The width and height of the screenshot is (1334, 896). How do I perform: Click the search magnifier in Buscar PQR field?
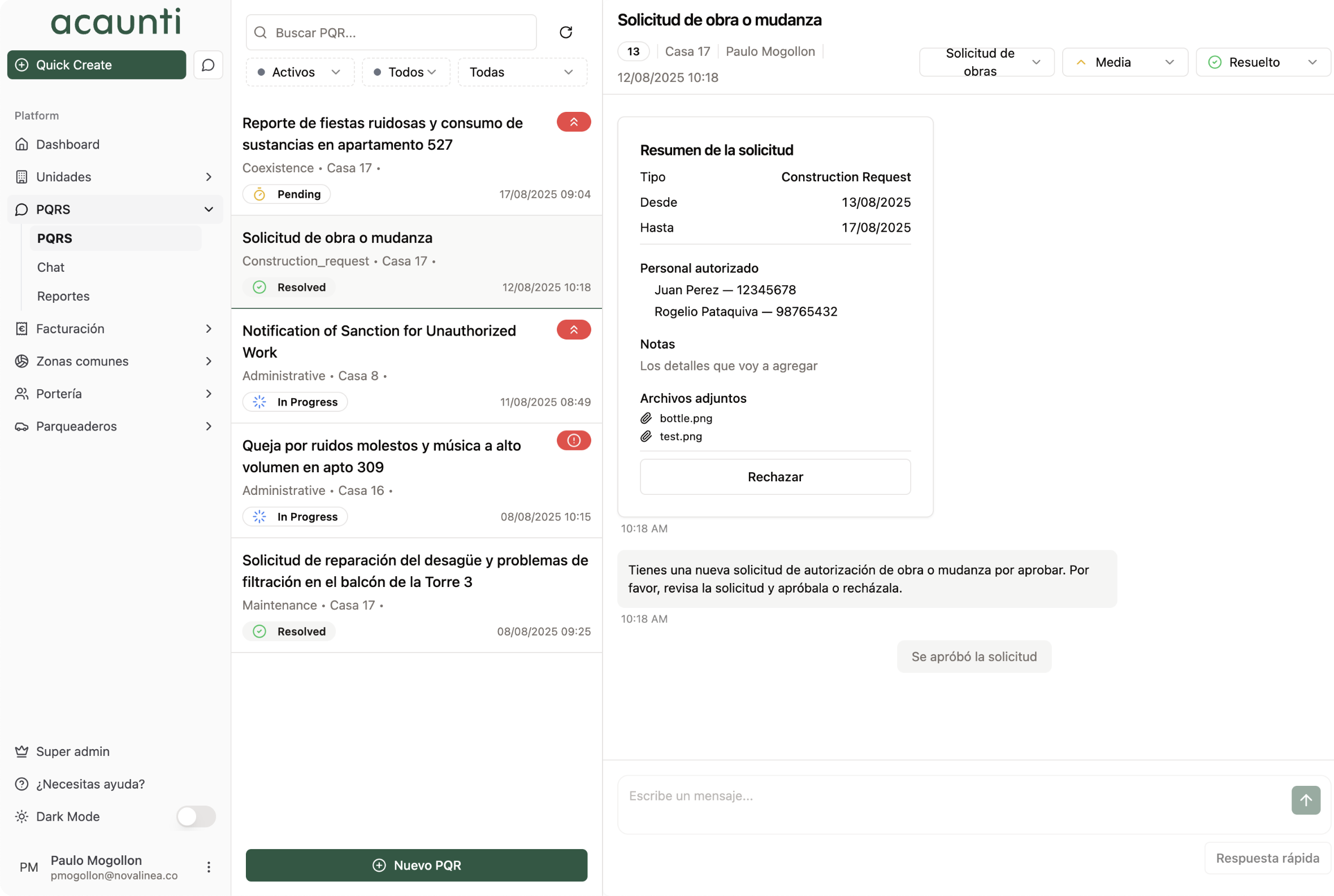261,32
